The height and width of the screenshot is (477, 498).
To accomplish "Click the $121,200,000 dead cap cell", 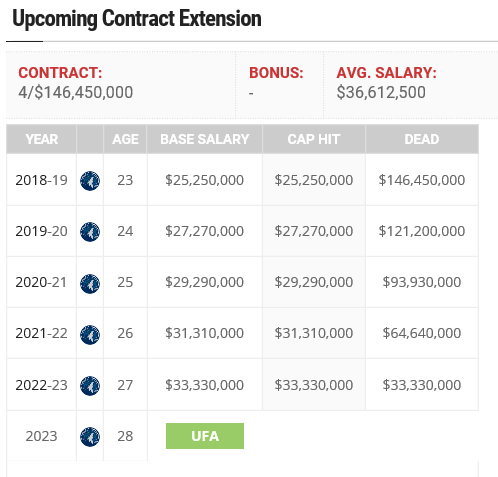I will 422,231.
